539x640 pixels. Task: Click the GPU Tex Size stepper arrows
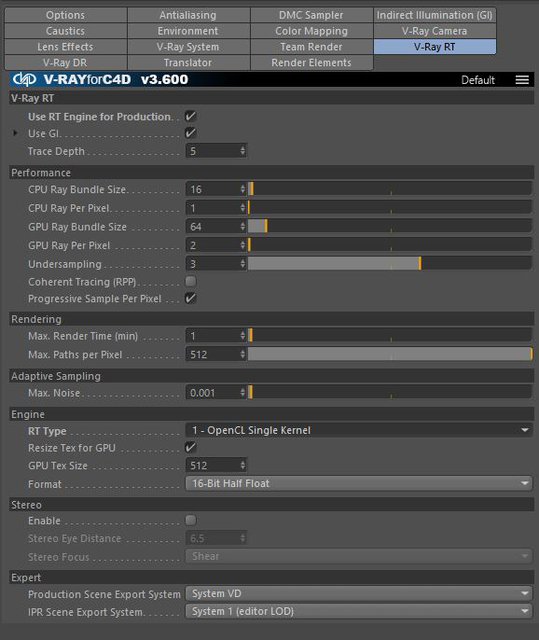pyautogui.click(x=243, y=465)
